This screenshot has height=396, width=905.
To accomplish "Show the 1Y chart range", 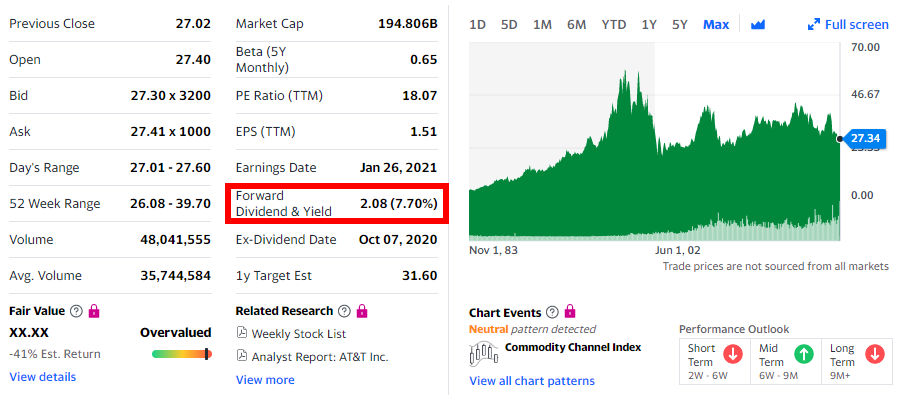I will (x=649, y=25).
